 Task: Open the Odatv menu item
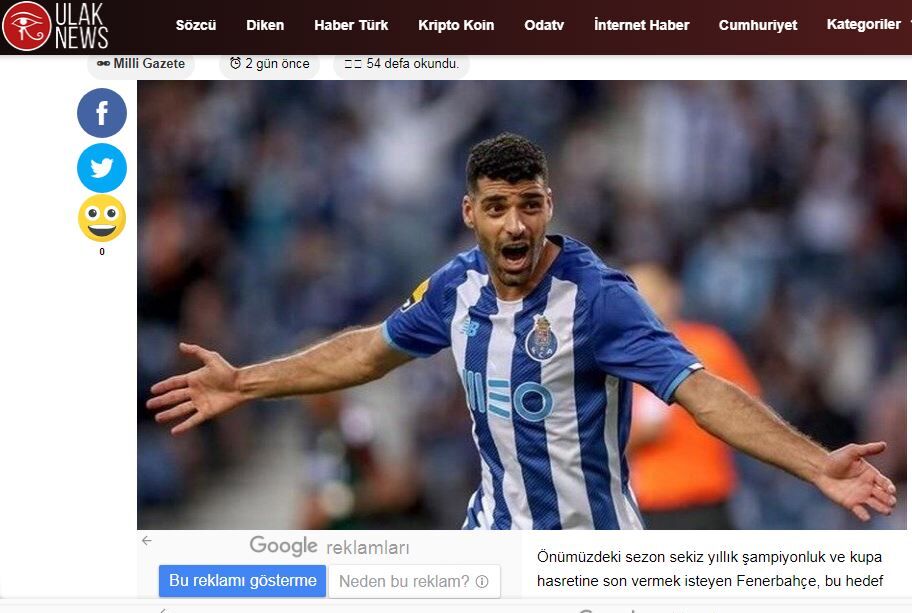pos(544,25)
